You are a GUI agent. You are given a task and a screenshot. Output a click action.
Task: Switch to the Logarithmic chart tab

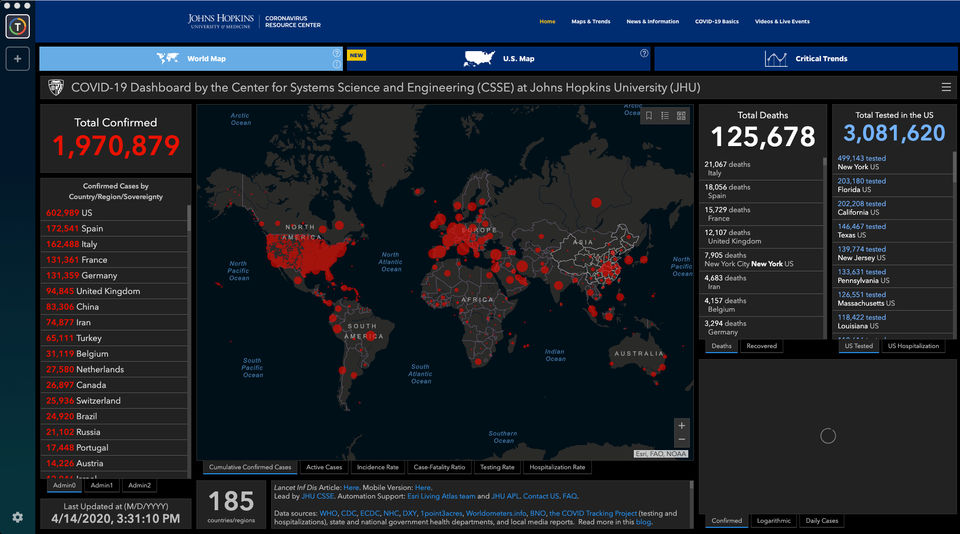[x=774, y=521]
